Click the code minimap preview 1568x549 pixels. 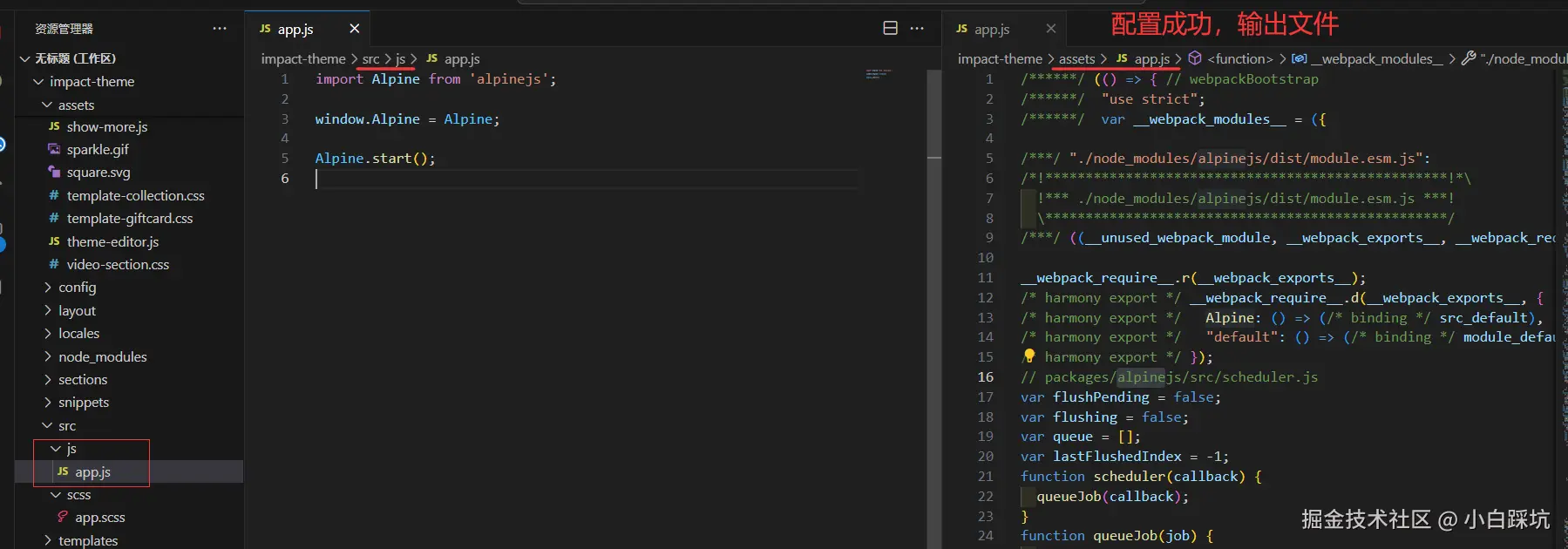879,74
